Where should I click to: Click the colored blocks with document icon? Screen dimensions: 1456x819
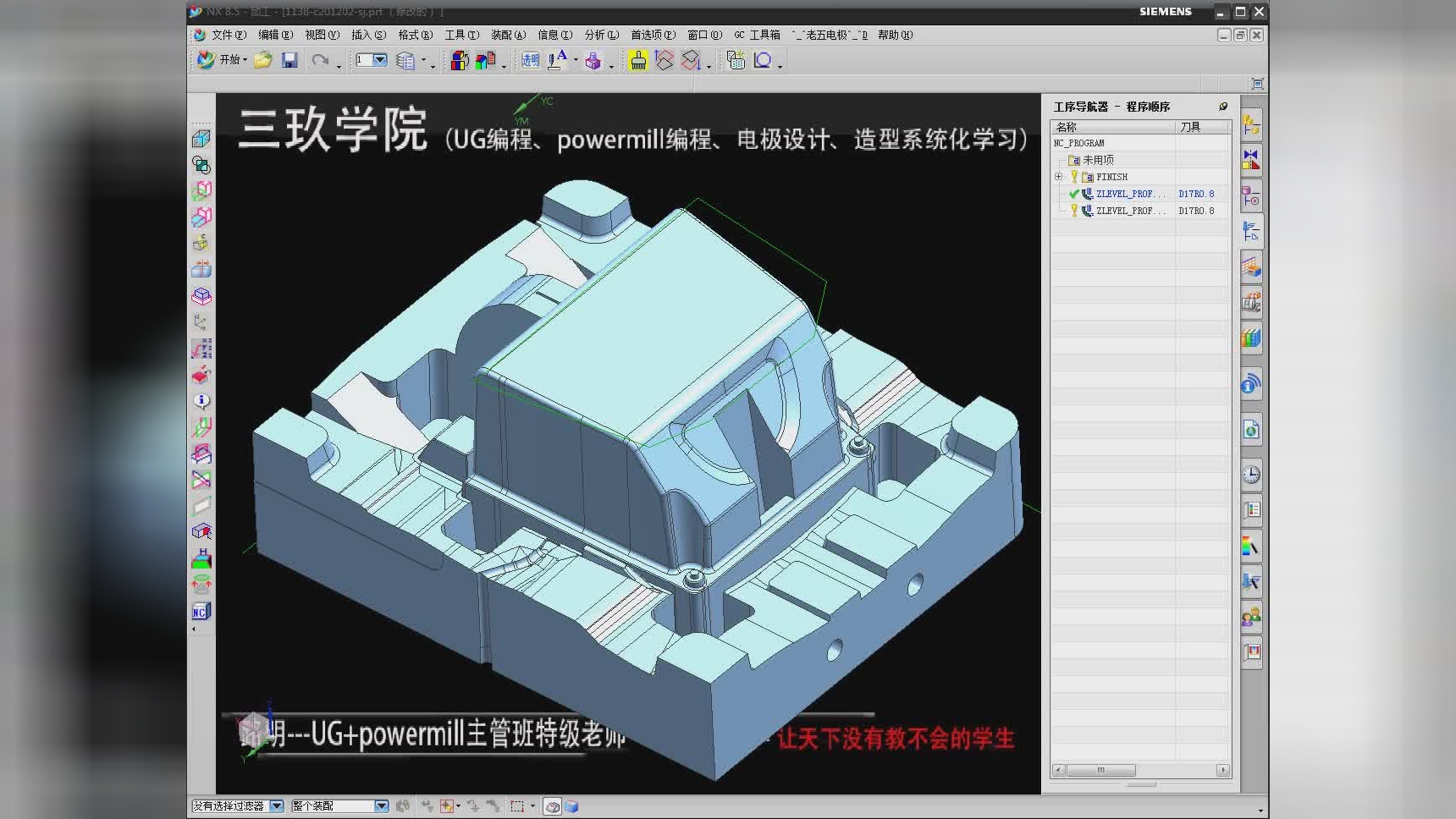(485, 60)
